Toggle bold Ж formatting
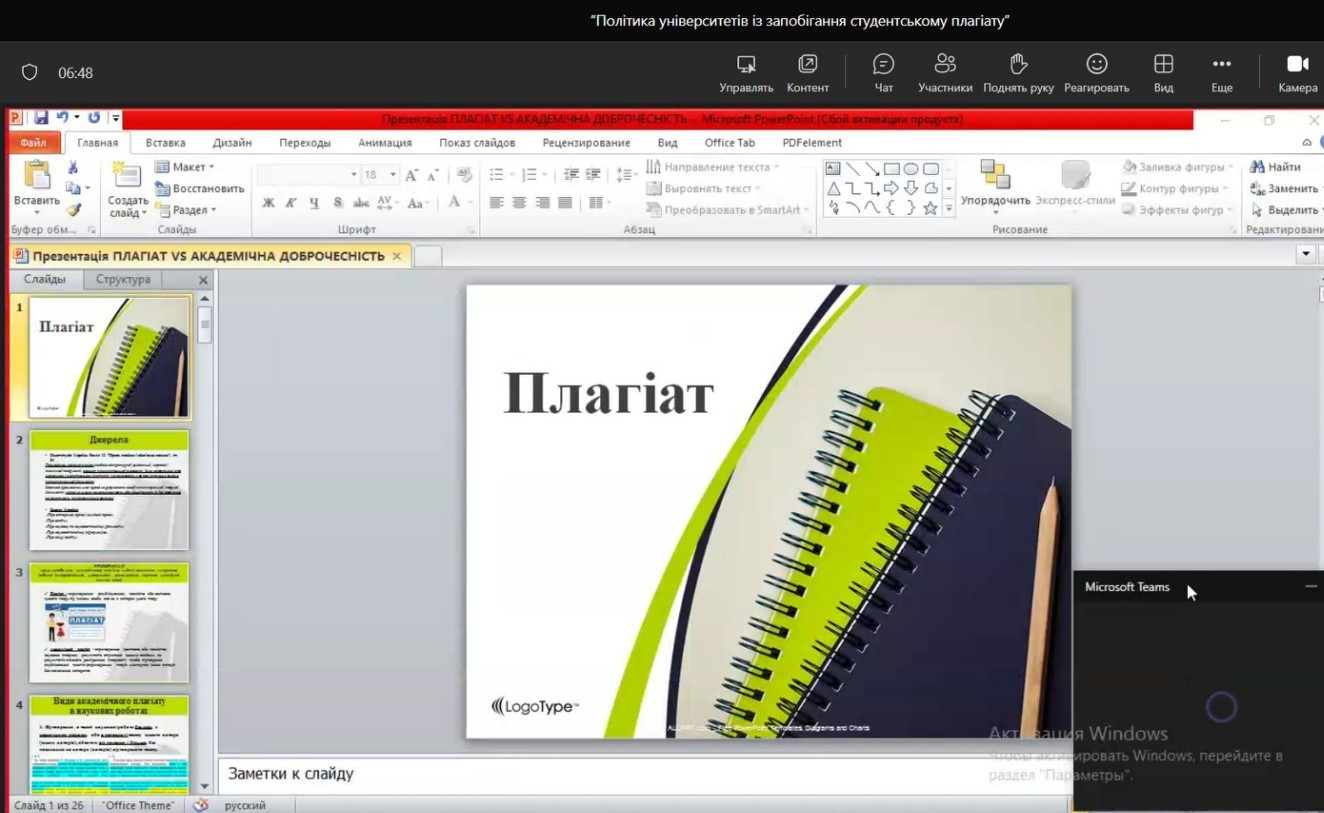 (268, 203)
